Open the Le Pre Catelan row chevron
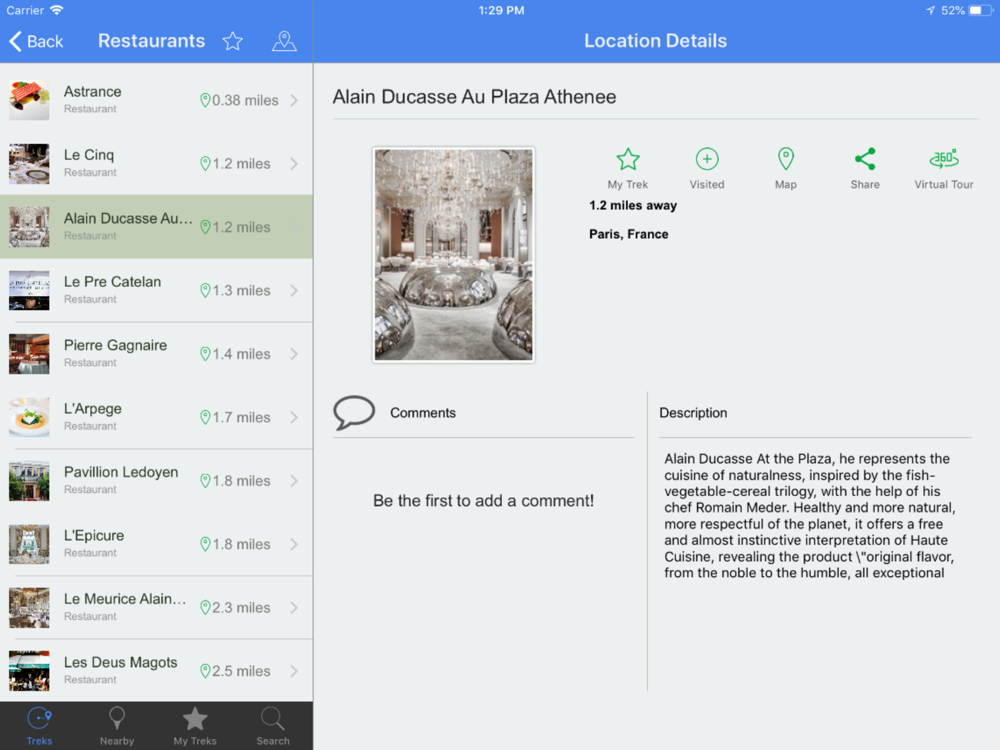The height and width of the screenshot is (750, 1000). point(294,291)
